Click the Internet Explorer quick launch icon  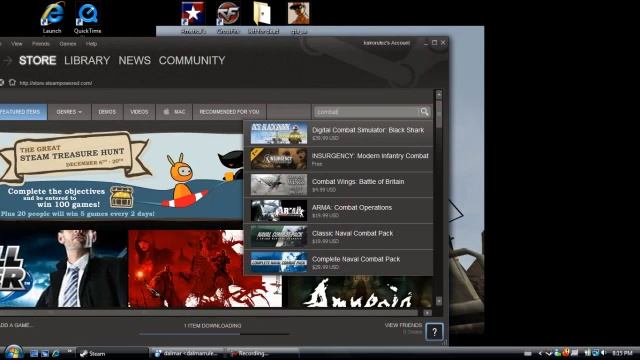(x=56, y=353)
